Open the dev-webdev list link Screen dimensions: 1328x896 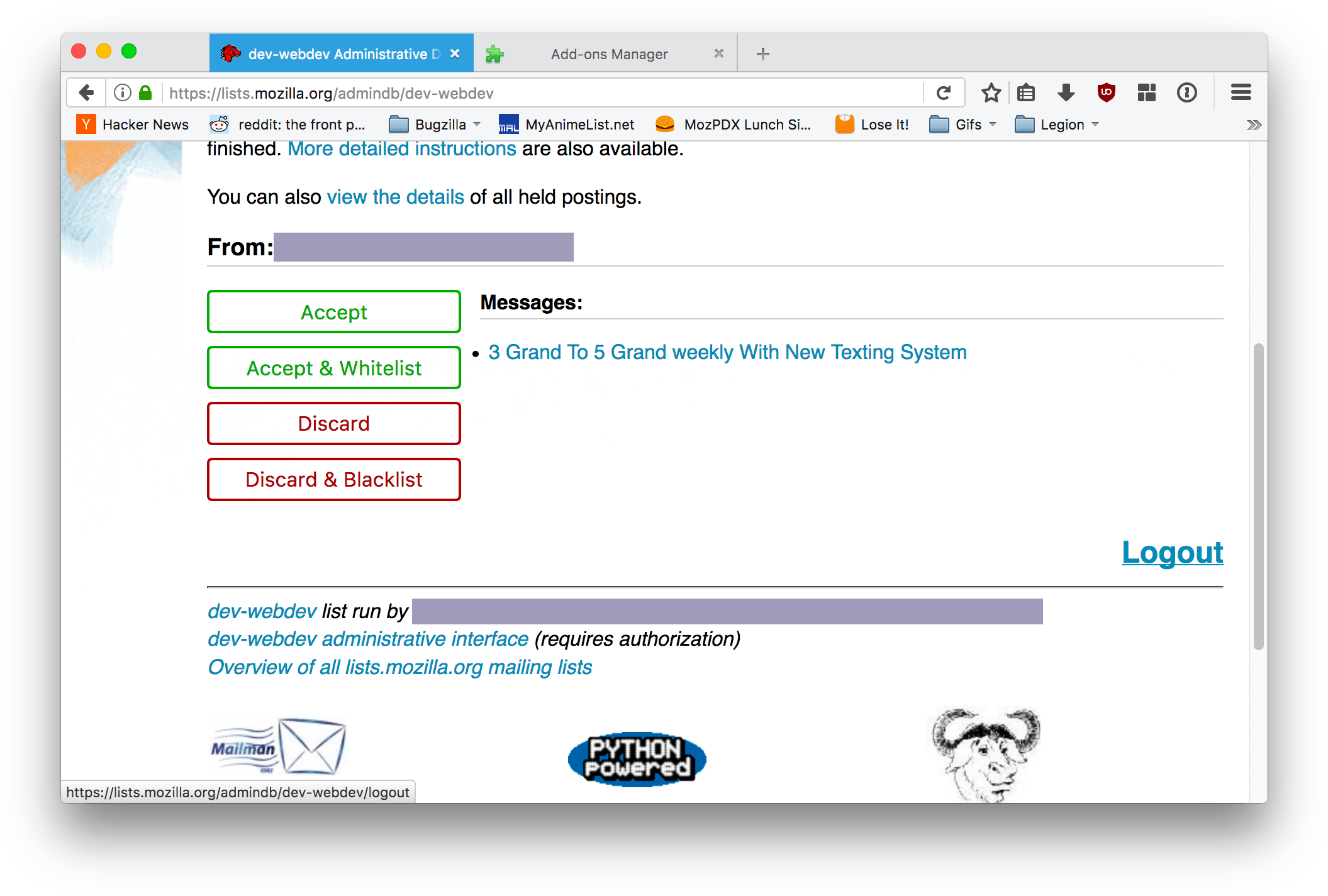[262, 611]
